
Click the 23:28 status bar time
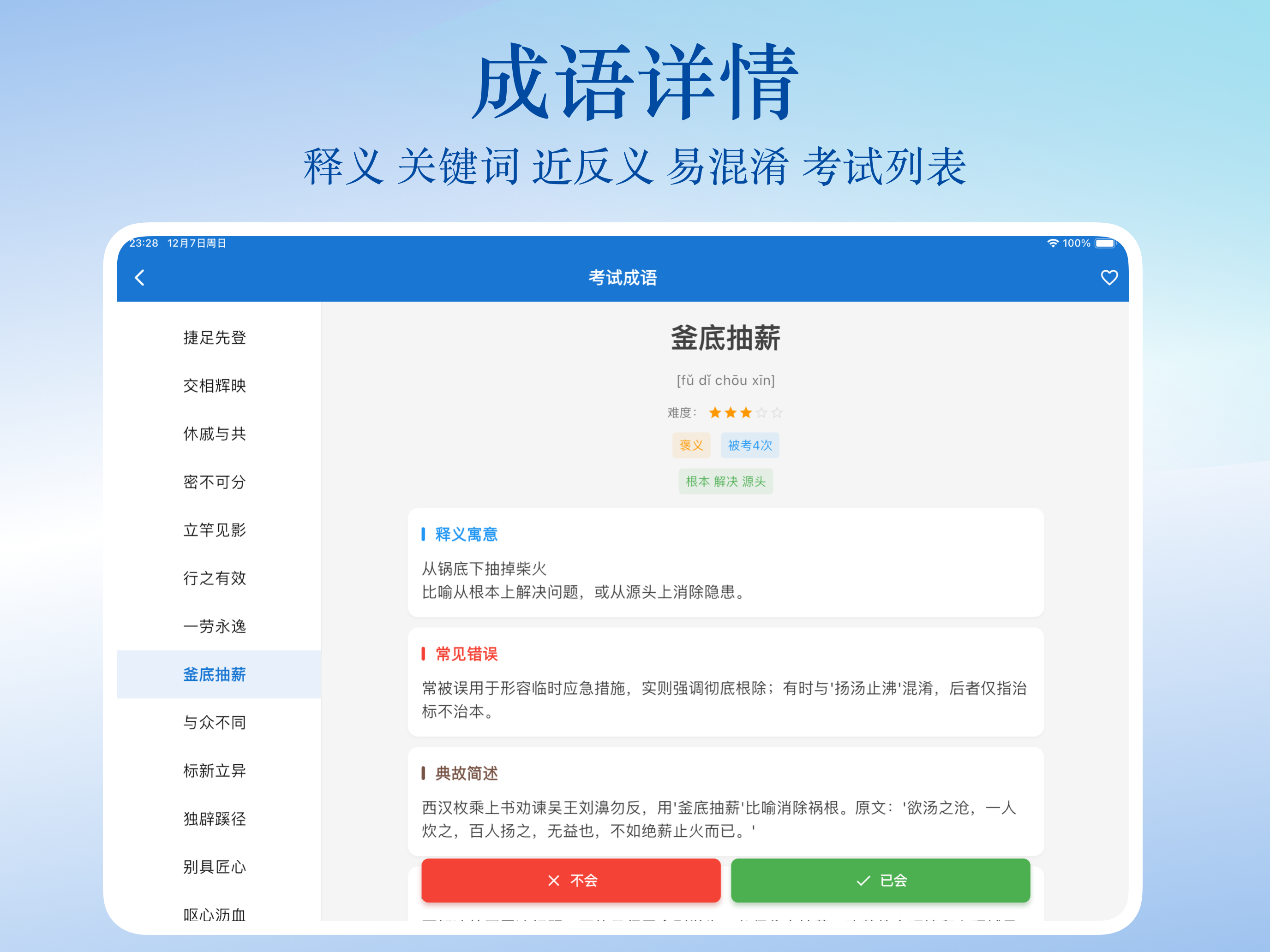144,244
